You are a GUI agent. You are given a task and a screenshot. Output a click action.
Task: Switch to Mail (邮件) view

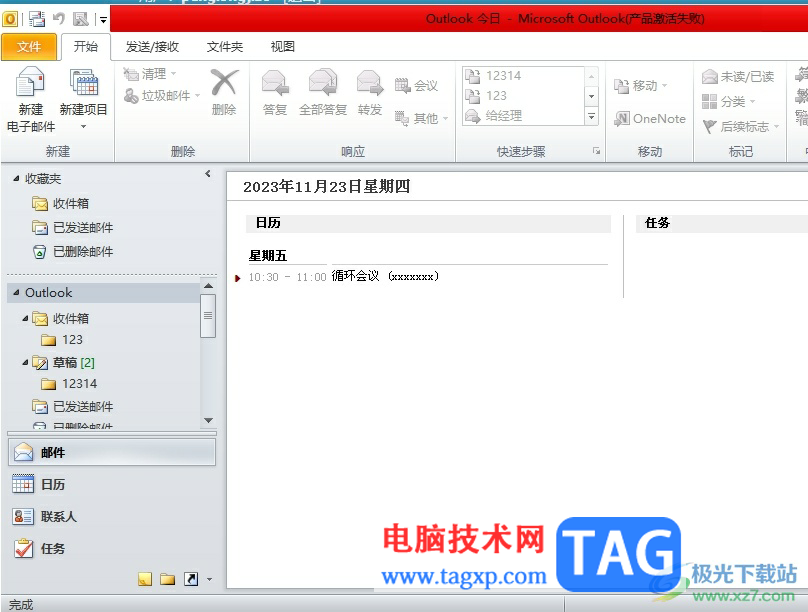(x=112, y=452)
